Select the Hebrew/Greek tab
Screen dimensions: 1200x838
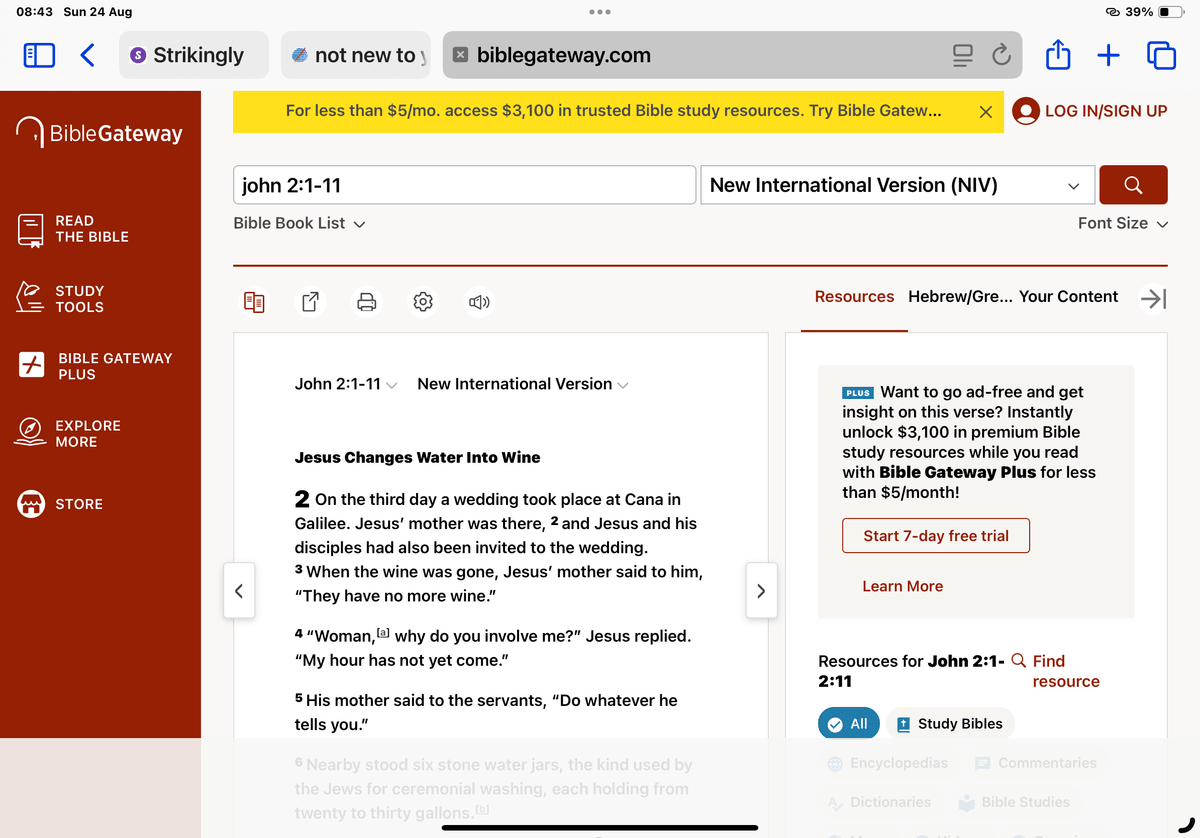pyautogui.click(x=960, y=297)
